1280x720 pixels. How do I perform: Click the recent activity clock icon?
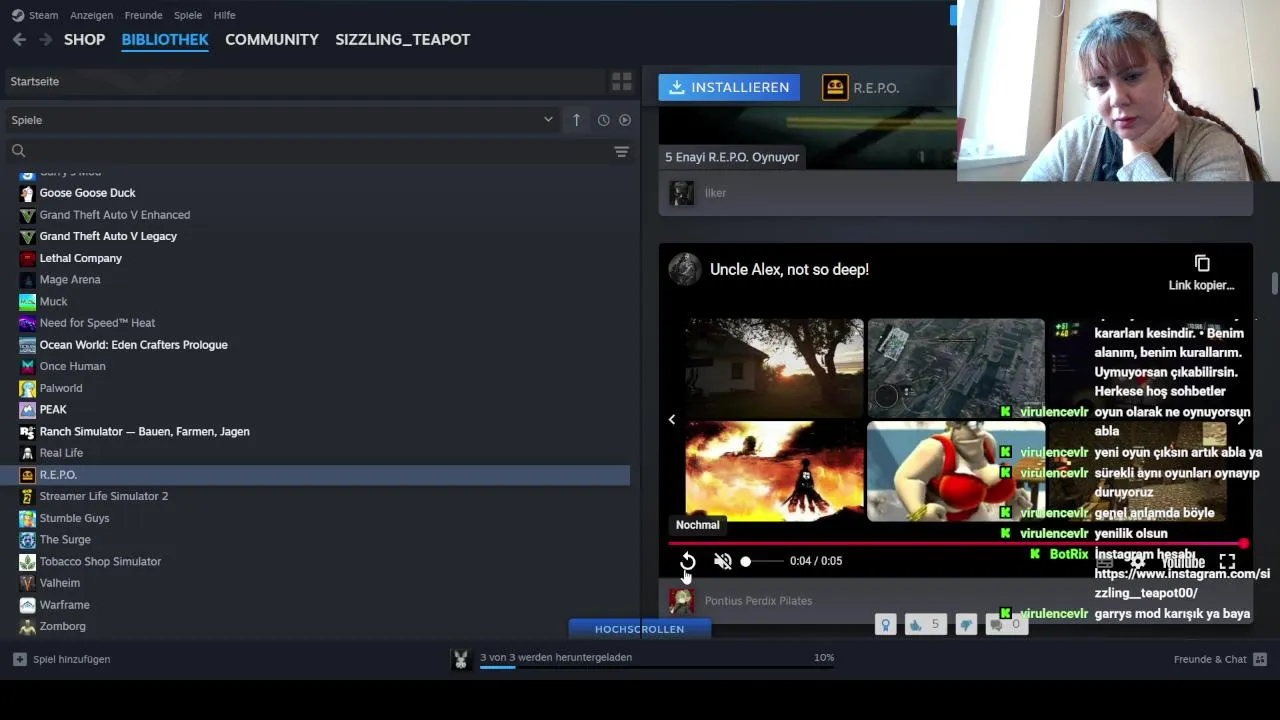pos(603,120)
